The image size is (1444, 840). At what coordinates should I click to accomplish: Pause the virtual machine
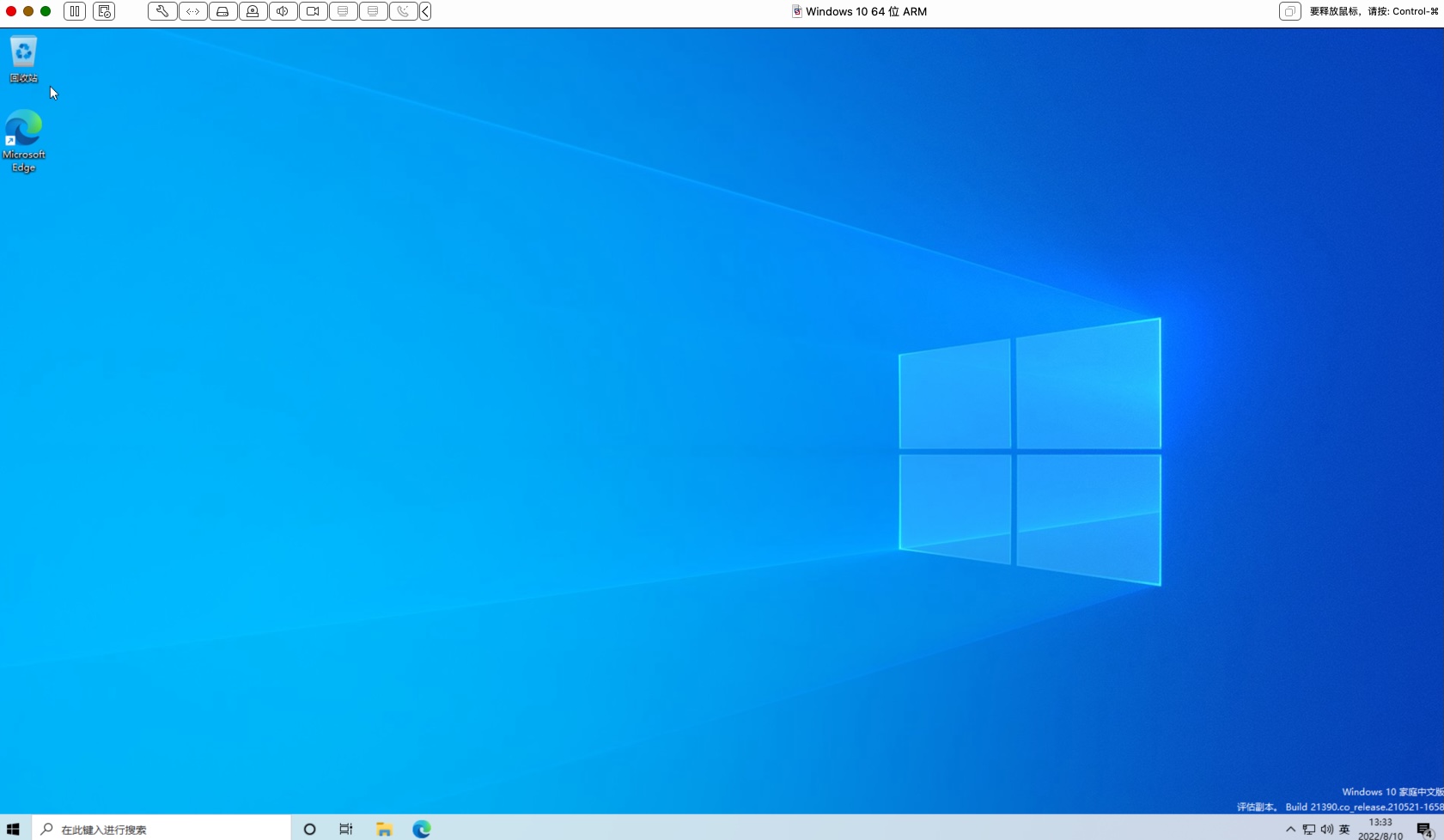(x=75, y=11)
